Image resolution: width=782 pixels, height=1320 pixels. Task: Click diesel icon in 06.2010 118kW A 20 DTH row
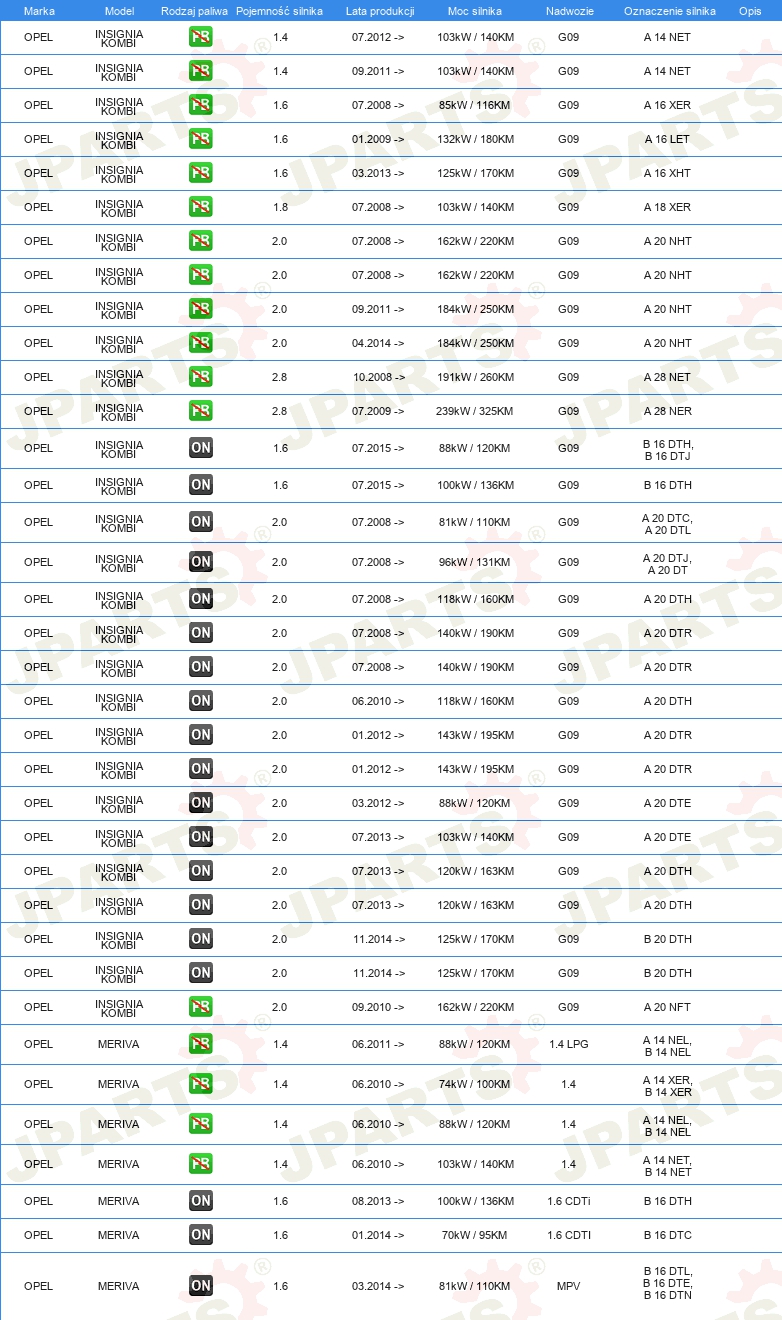201,701
